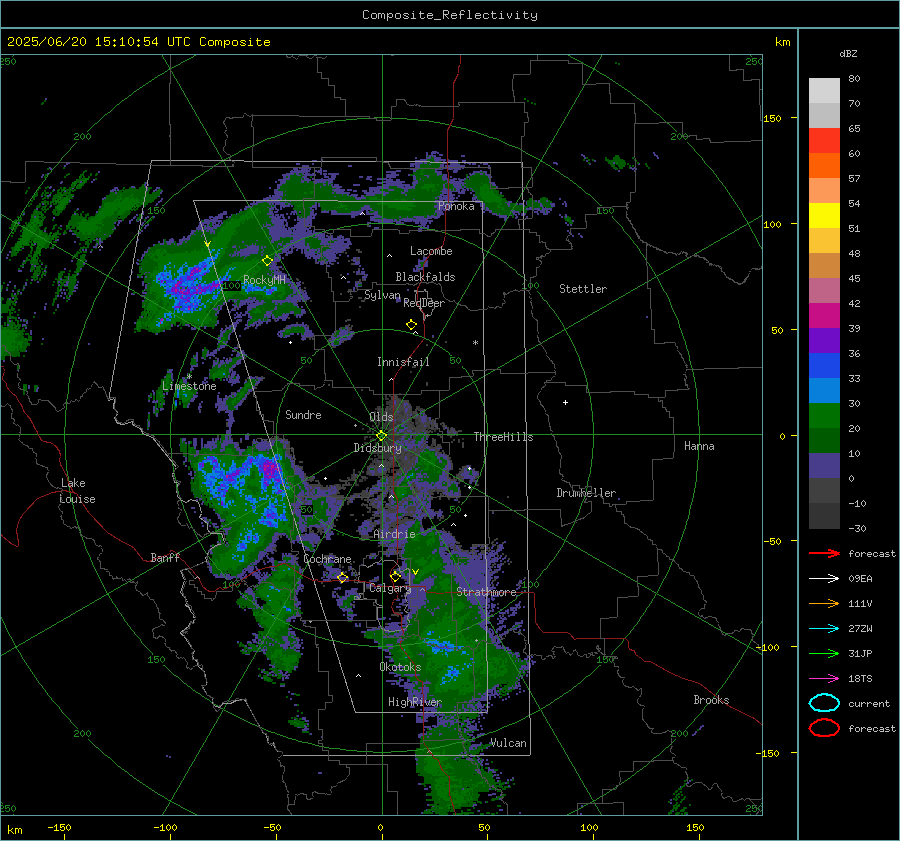Click the Hanna city label
This screenshot has width=900, height=841.
point(699,447)
